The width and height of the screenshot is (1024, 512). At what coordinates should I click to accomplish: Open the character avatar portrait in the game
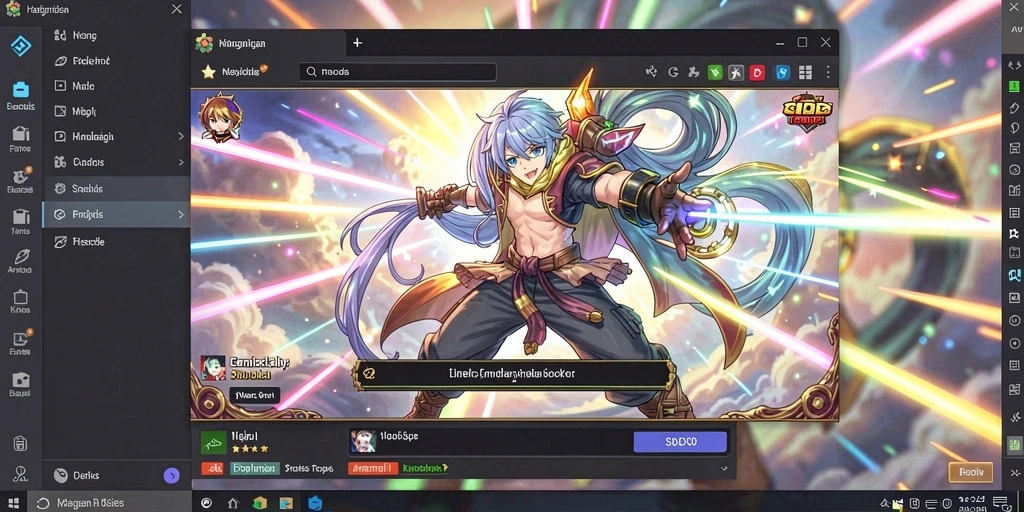[221, 116]
